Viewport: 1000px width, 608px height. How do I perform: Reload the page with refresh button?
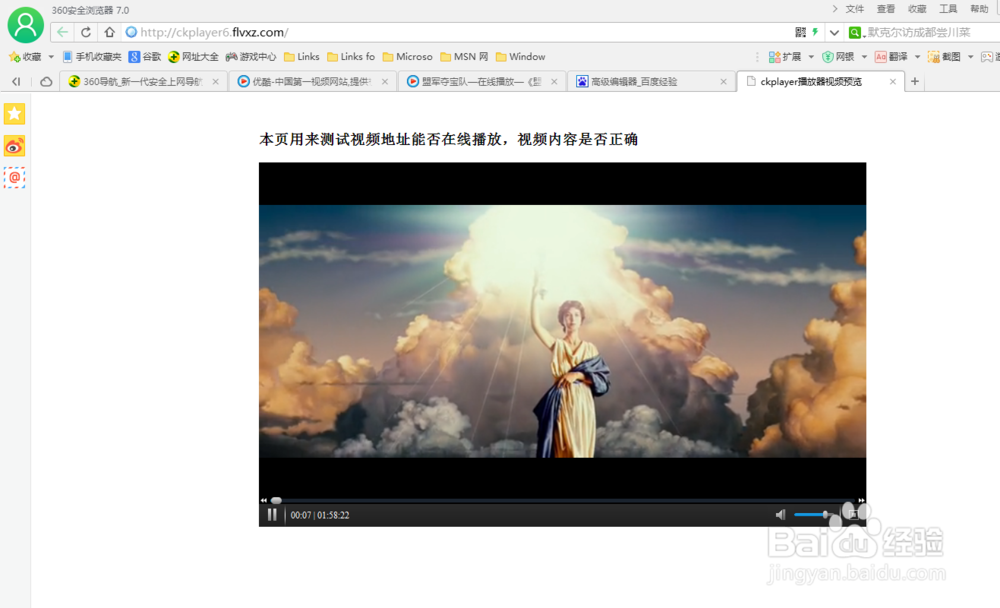(x=85, y=32)
